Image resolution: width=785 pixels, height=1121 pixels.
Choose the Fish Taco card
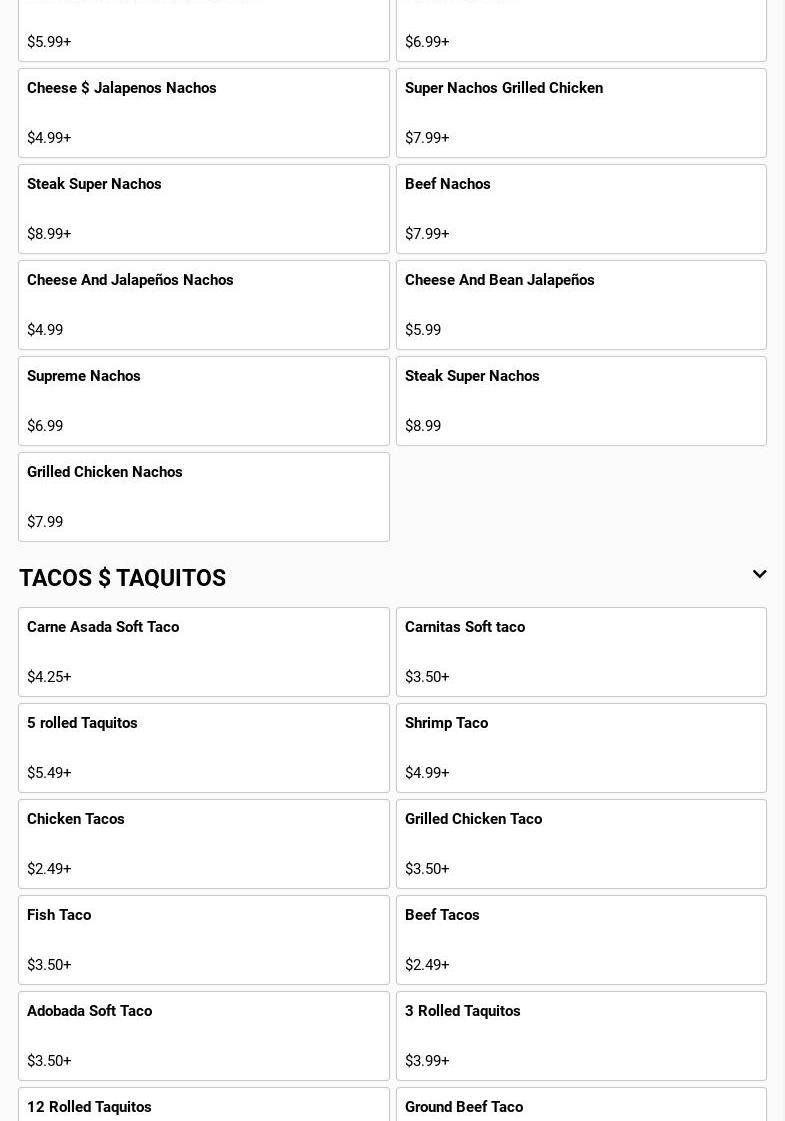pos(203,940)
